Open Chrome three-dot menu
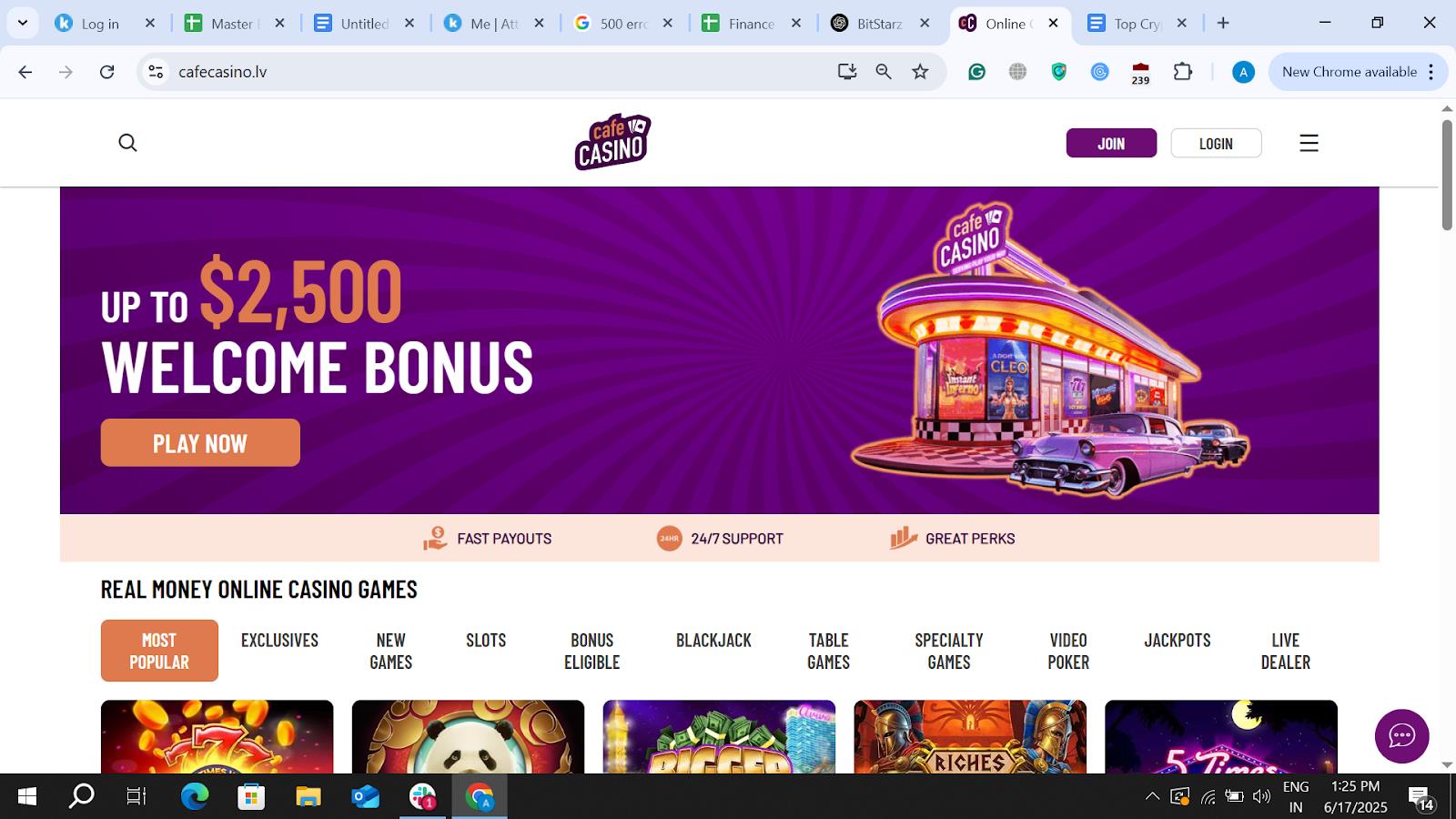The width and height of the screenshot is (1456, 819). coord(1431,72)
